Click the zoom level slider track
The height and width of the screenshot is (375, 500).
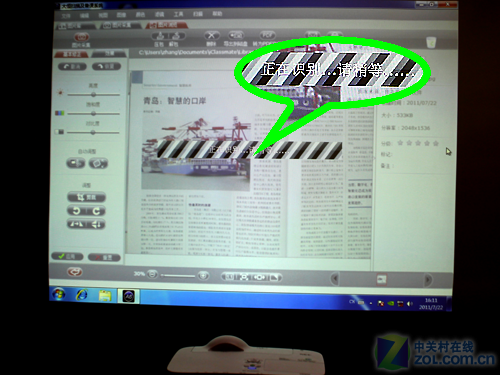pos(178,276)
